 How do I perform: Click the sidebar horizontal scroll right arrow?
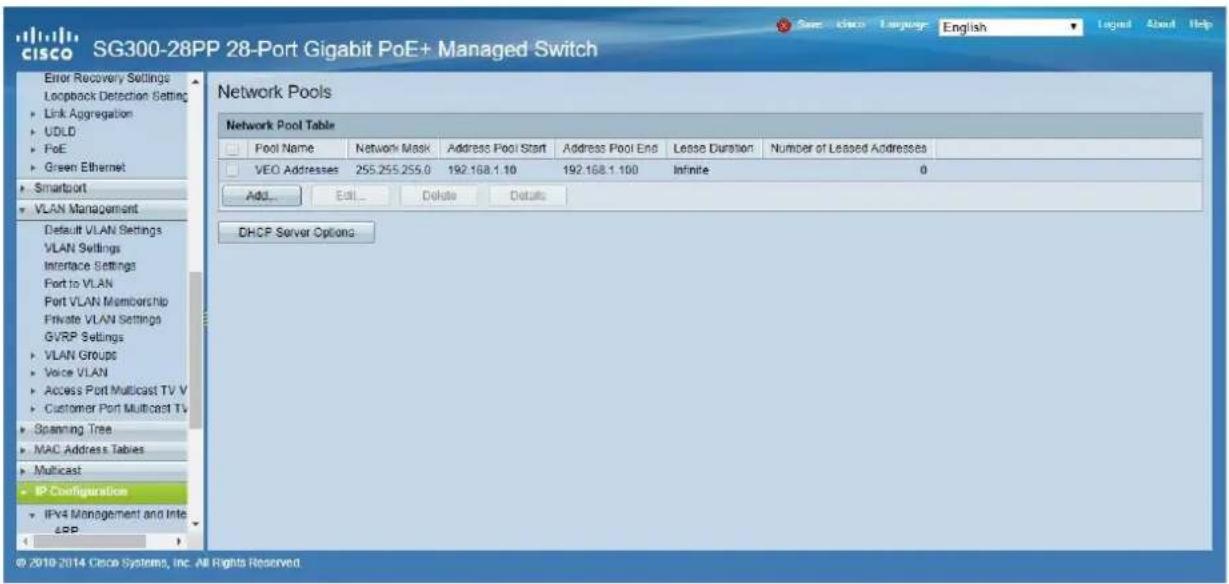(181, 542)
